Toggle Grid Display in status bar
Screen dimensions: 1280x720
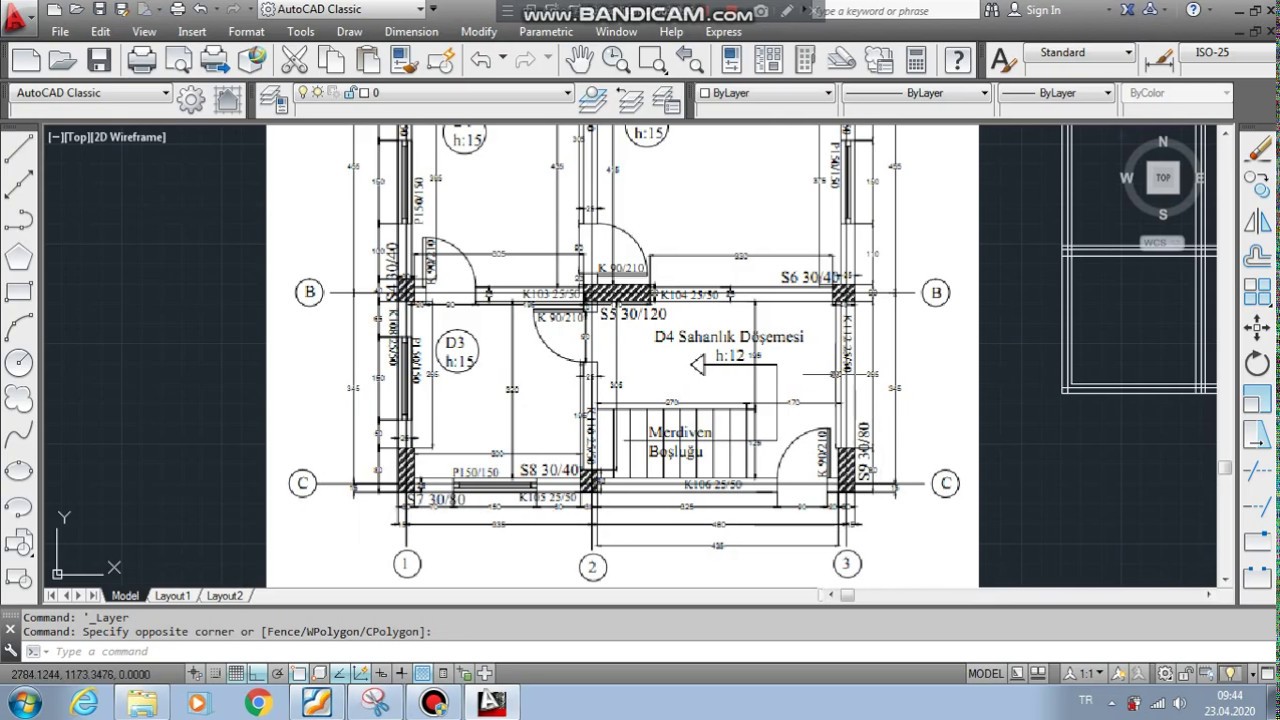pos(236,674)
